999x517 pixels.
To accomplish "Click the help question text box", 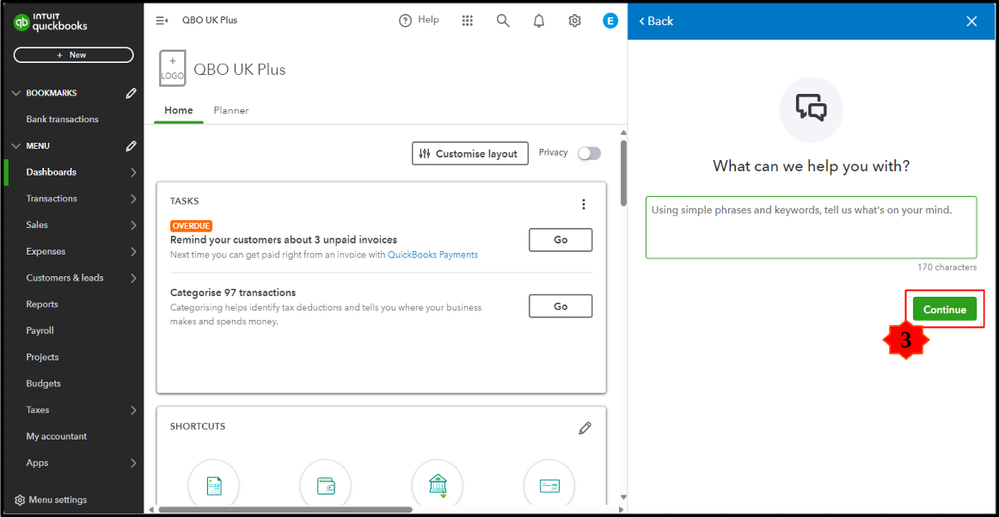I will pyautogui.click(x=811, y=228).
